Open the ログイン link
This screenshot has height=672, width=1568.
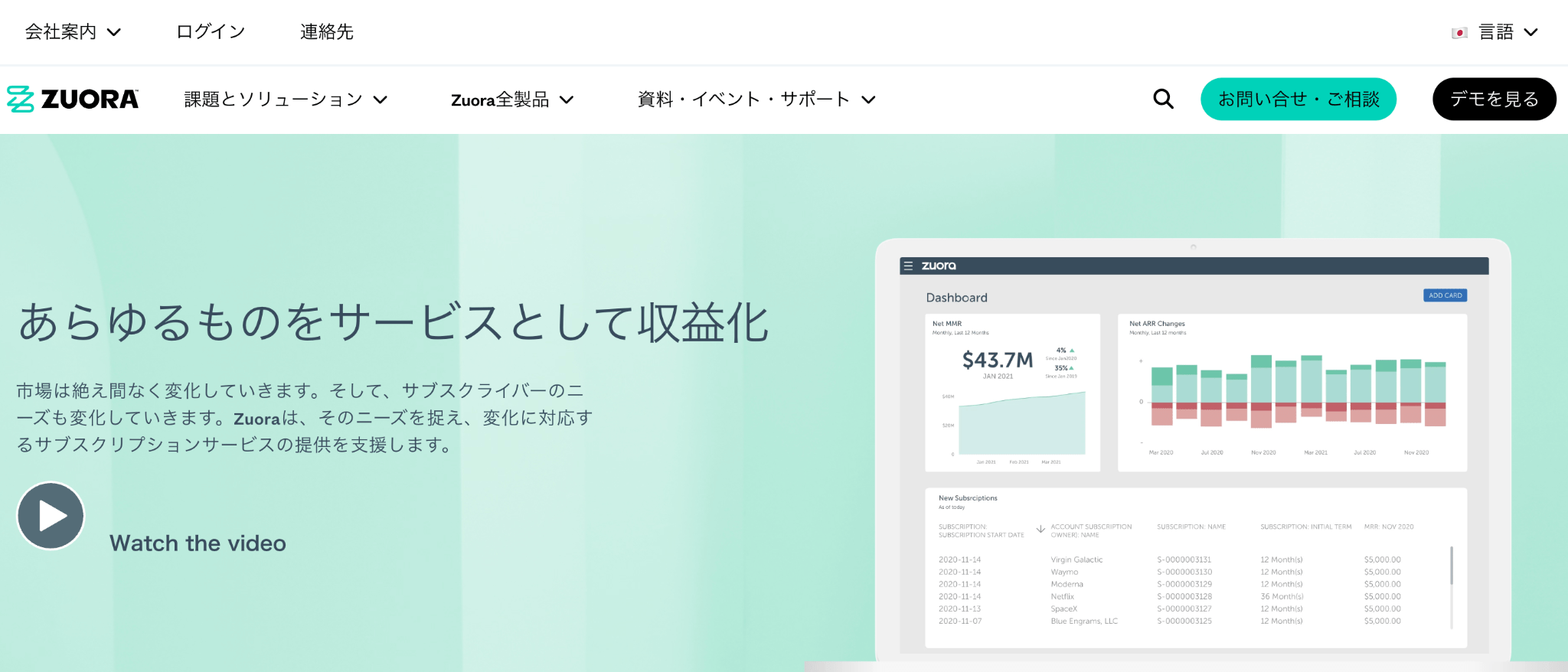(x=211, y=32)
